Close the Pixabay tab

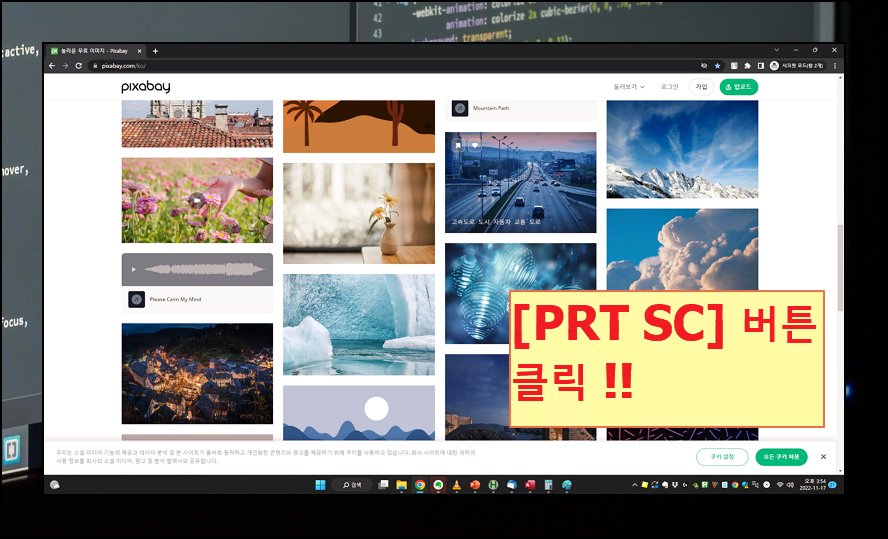point(139,51)
